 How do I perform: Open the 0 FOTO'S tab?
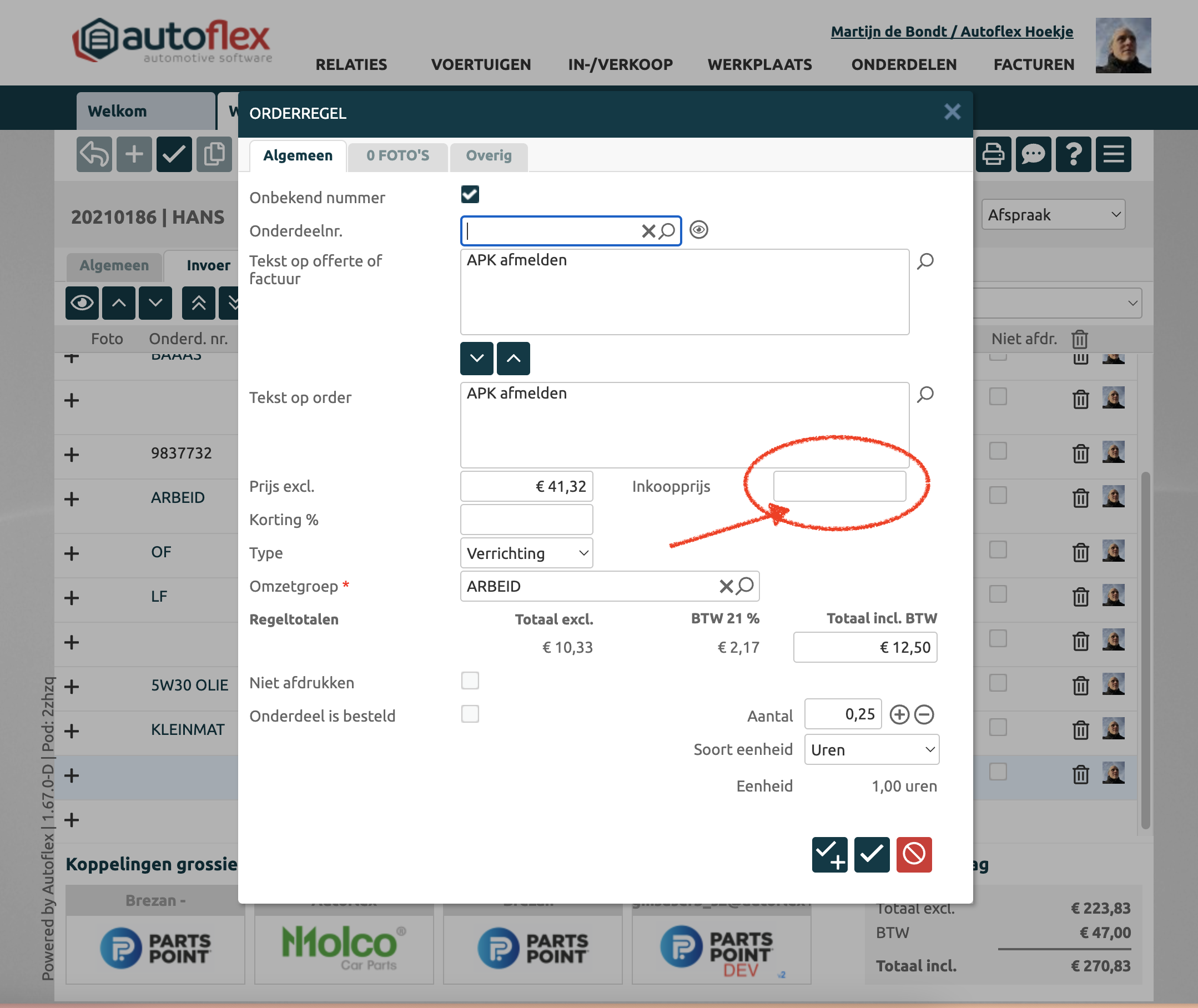397,155
